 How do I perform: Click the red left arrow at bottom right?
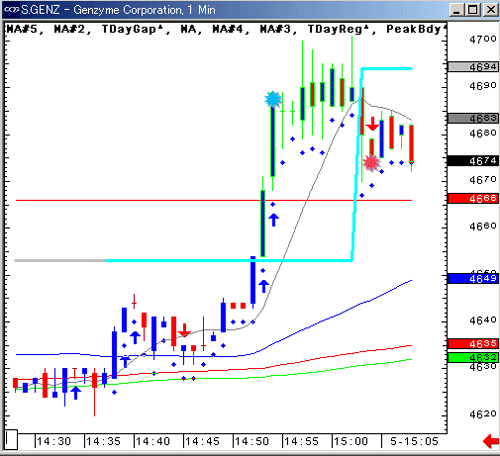(x=491, y=441)
